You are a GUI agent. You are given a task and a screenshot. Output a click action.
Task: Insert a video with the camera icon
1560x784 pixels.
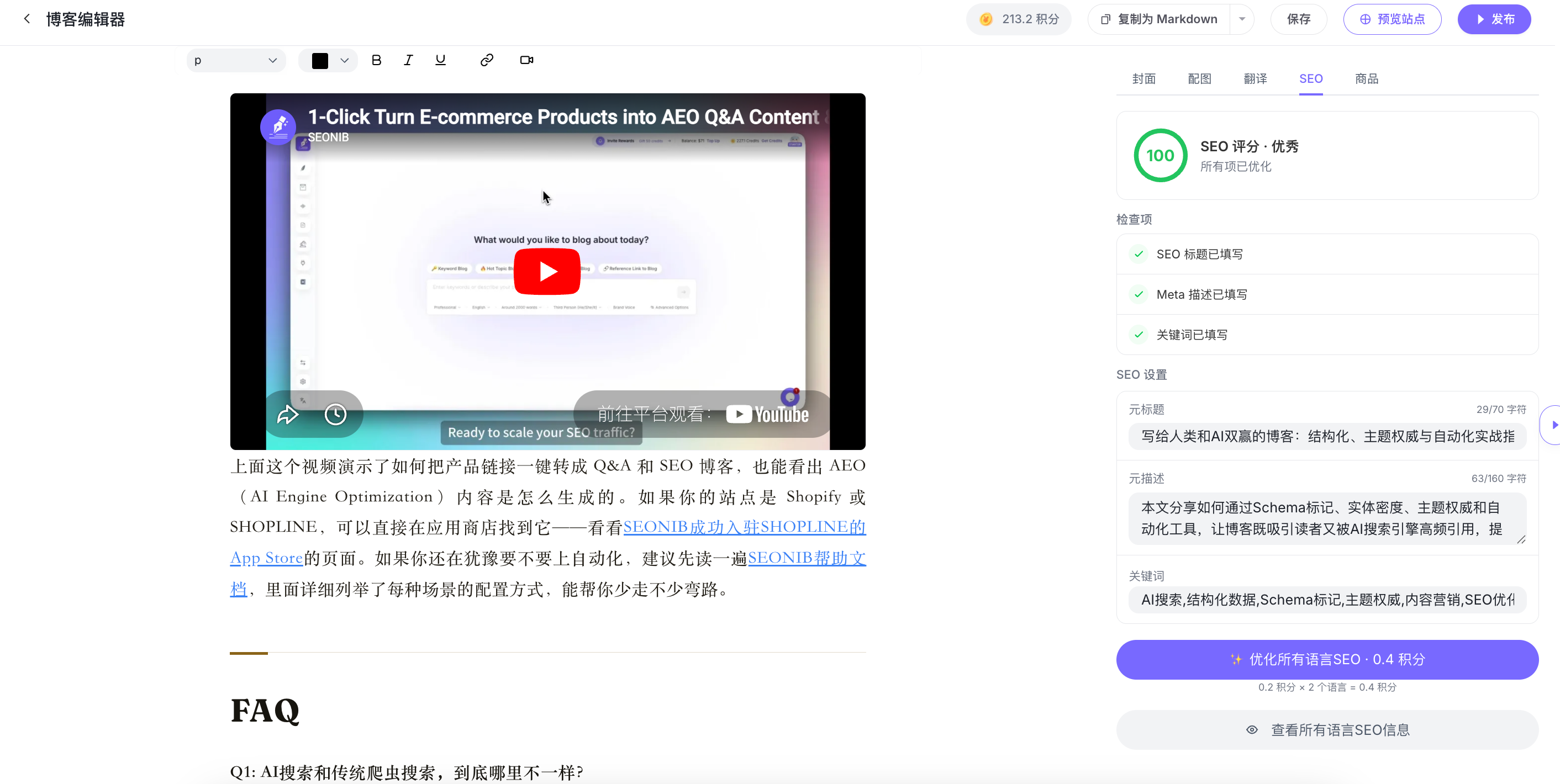[x=526, y=60]
